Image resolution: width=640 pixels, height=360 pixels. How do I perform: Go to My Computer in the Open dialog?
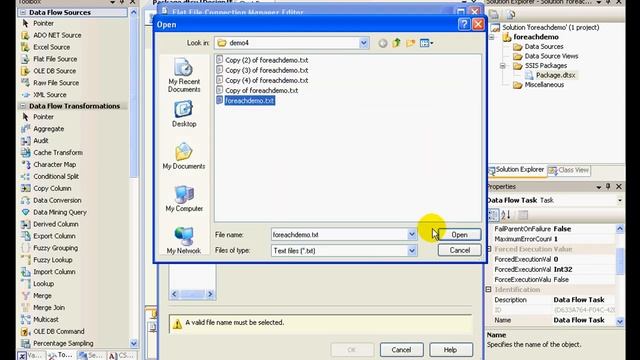click(184, 198)
